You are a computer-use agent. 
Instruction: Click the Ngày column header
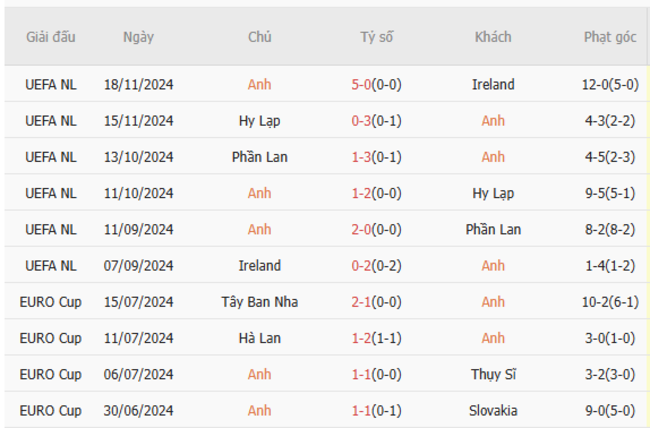(x=138, y=37)
